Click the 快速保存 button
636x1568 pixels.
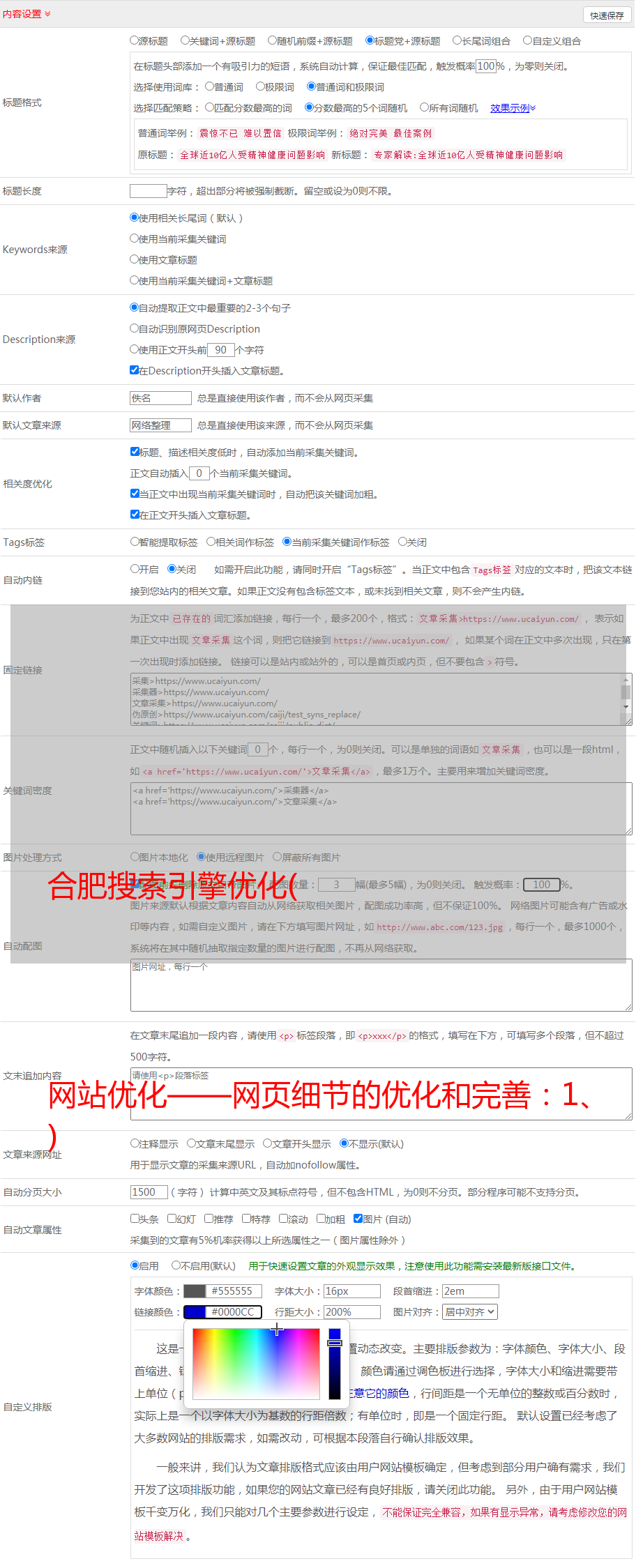pos(607,15)
